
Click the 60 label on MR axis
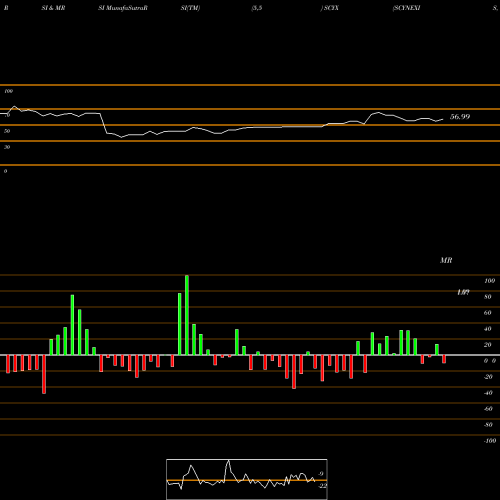point(488,313)
